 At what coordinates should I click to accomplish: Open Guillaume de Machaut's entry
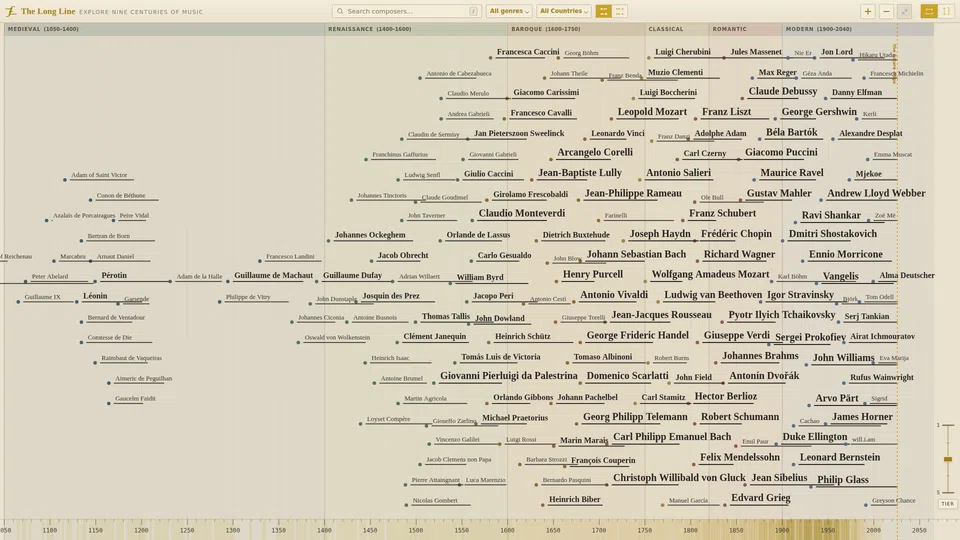point(273,276)
